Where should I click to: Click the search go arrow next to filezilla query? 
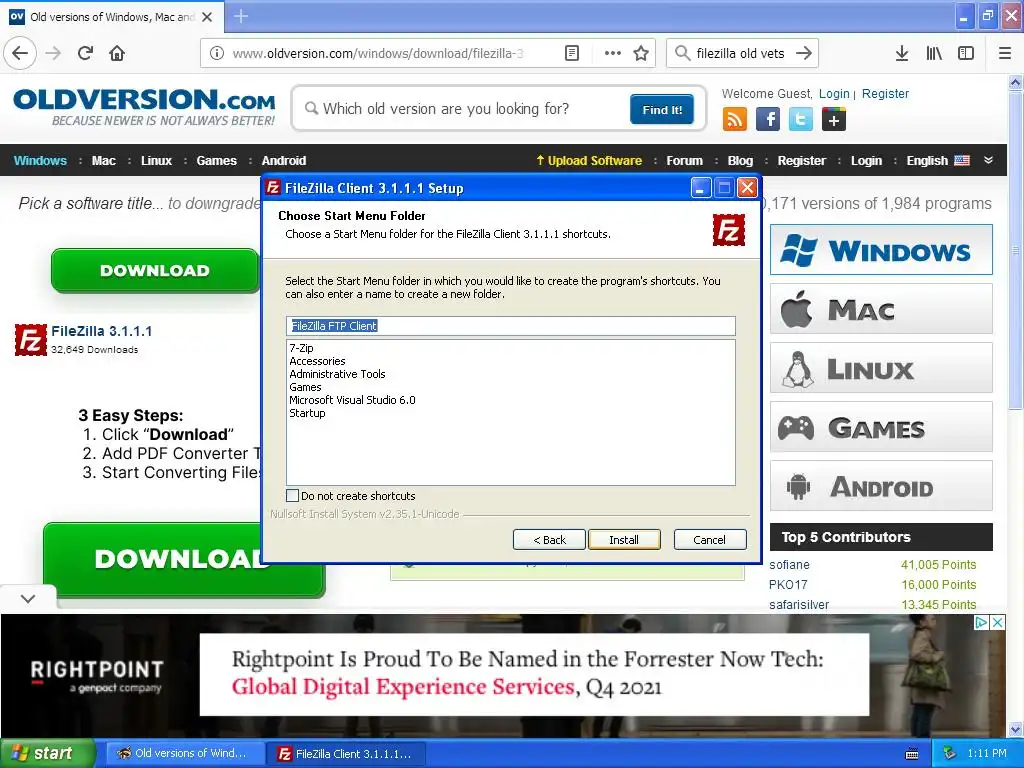point(804,54)
